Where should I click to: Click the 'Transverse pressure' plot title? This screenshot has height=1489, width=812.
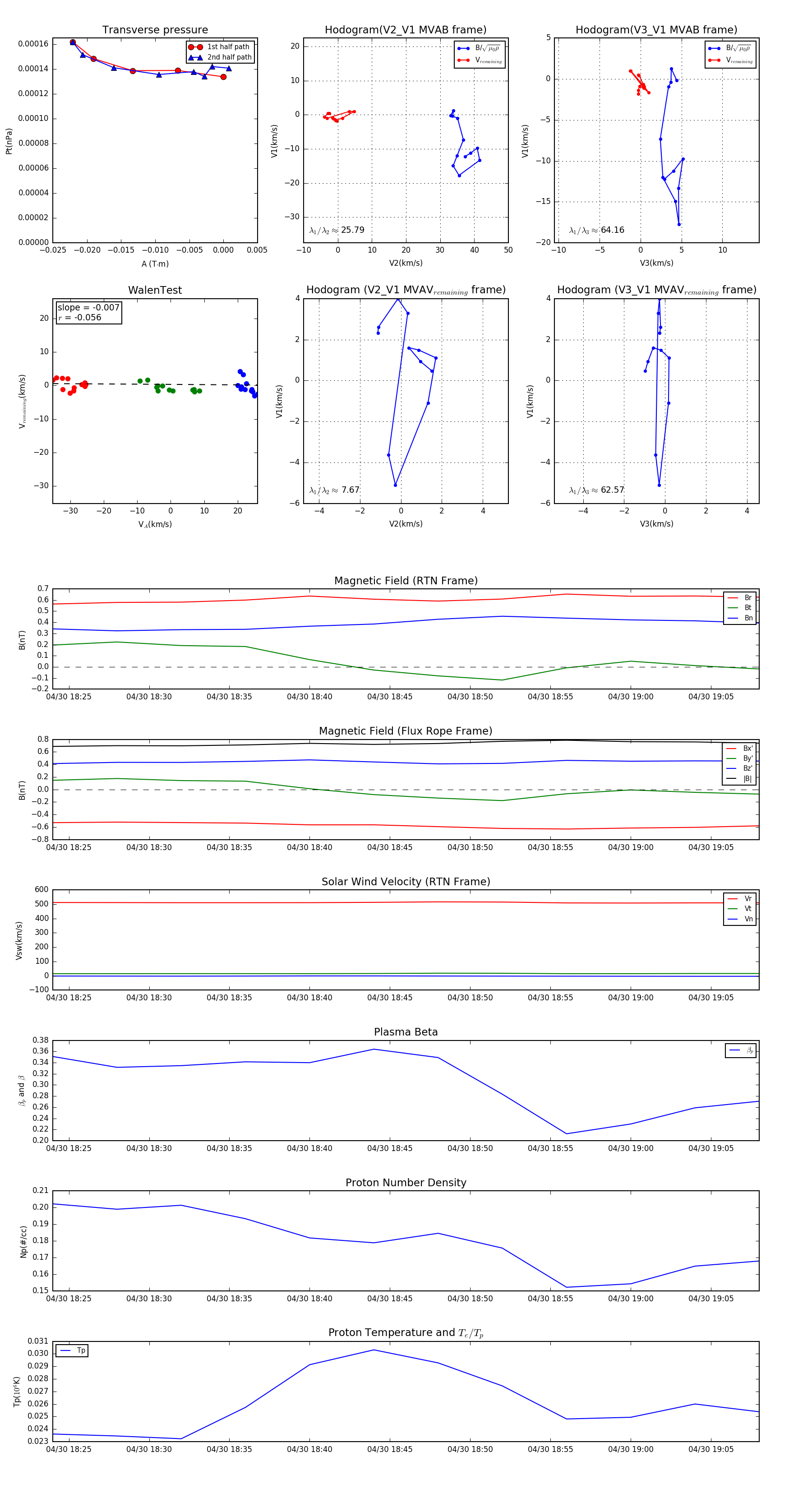[155, 29]
